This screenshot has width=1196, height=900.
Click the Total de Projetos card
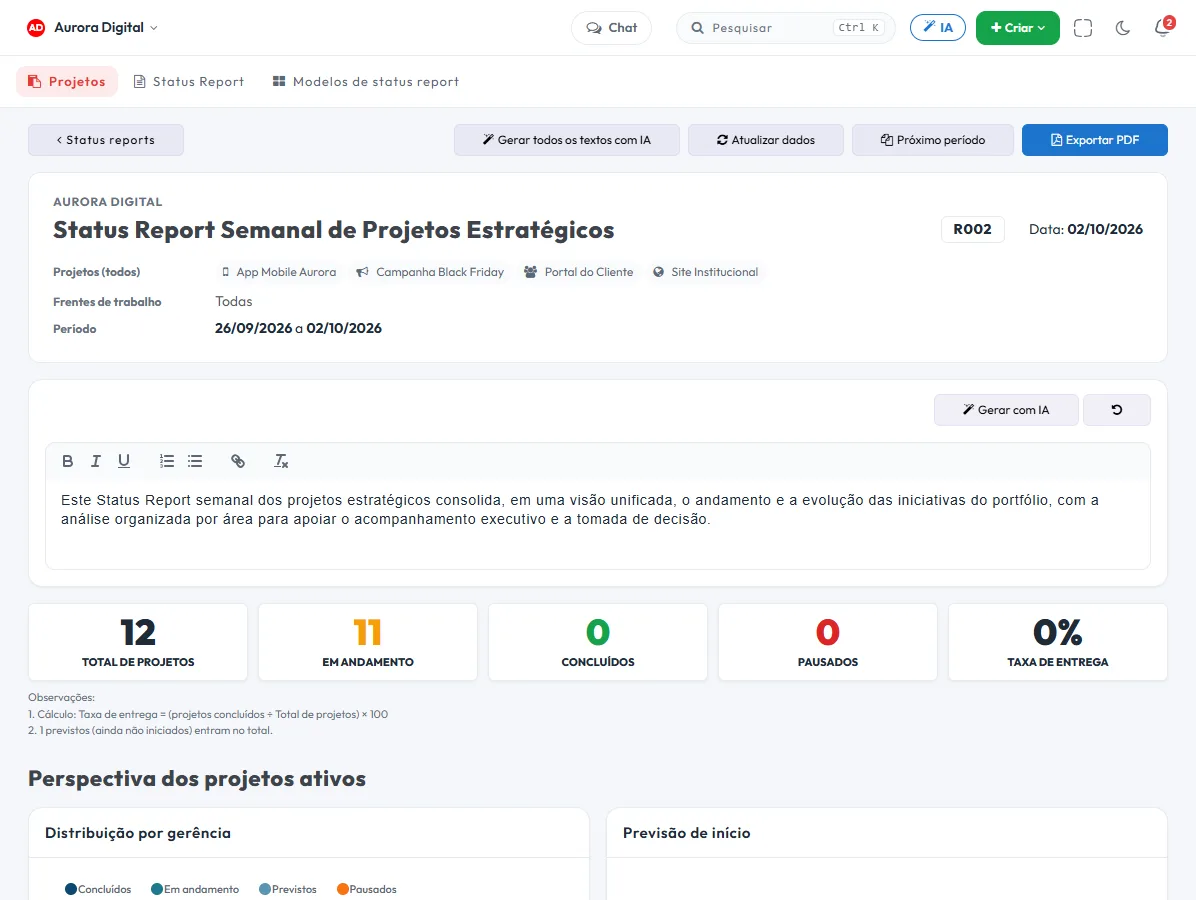(x=138, y=642)
